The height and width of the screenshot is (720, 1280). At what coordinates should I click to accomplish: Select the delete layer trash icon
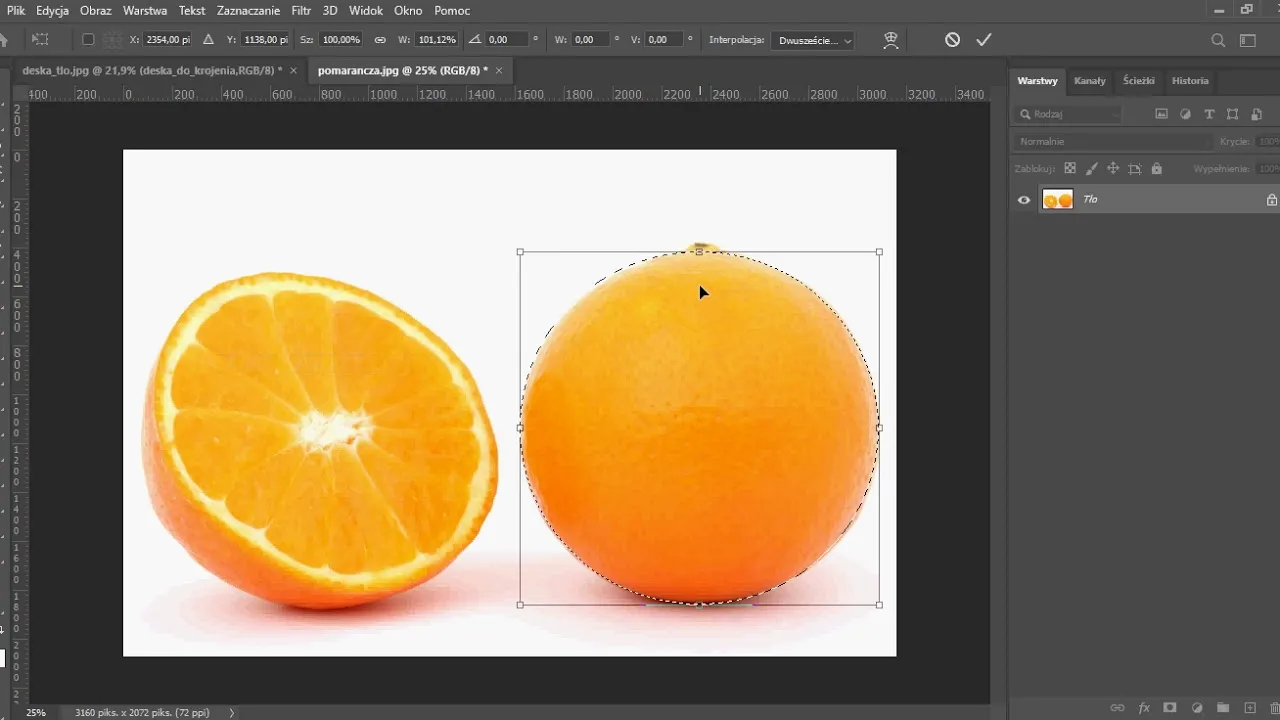1274,707
